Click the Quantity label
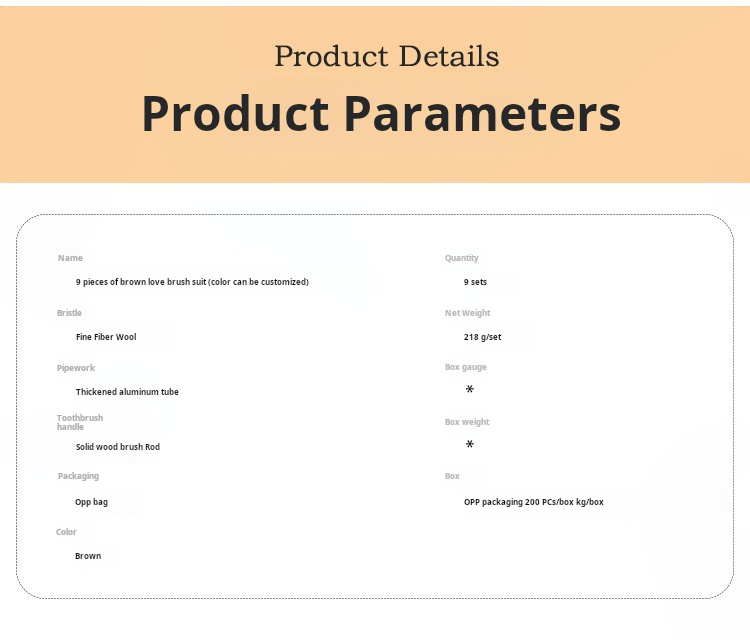Image resolution: width=750 pixels, height=640 pixels. (x=462, y=258)
